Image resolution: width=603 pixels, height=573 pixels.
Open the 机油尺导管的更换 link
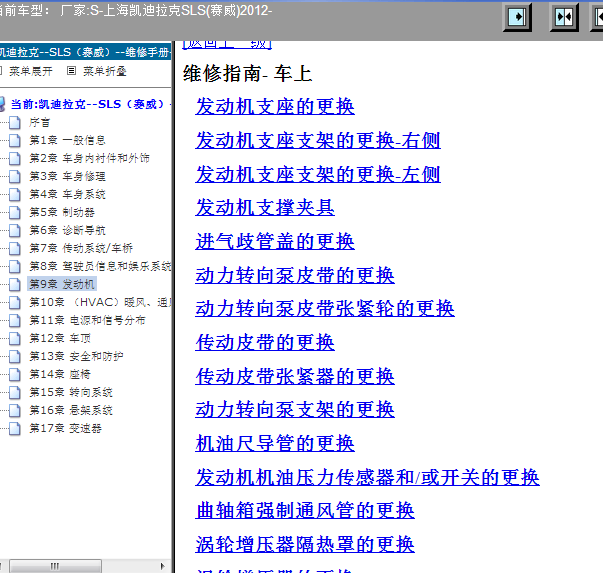[275, 443]
